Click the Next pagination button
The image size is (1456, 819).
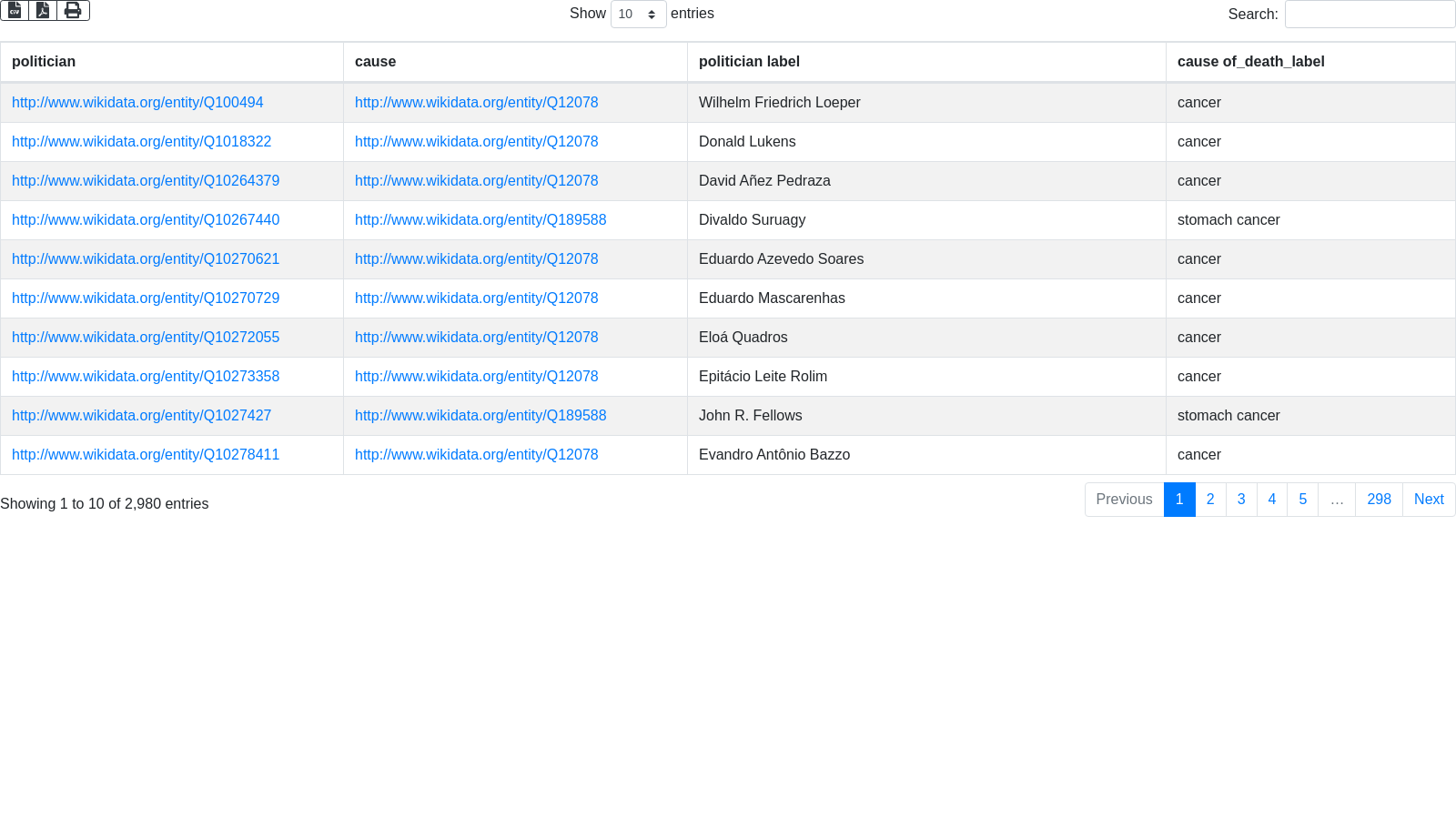pyautogui.click(x=1429, y=500)
